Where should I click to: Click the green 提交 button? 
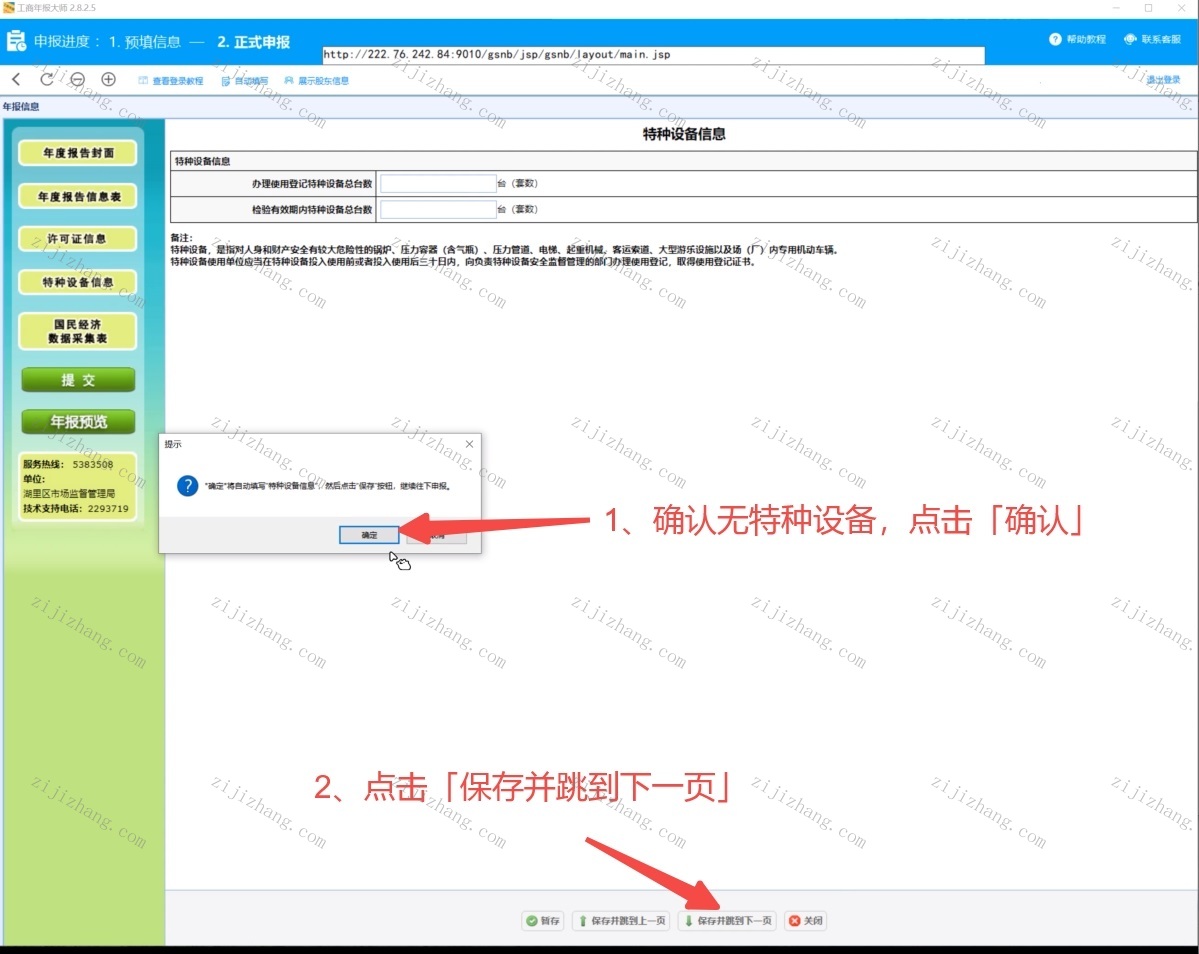[x=78, y=380]
